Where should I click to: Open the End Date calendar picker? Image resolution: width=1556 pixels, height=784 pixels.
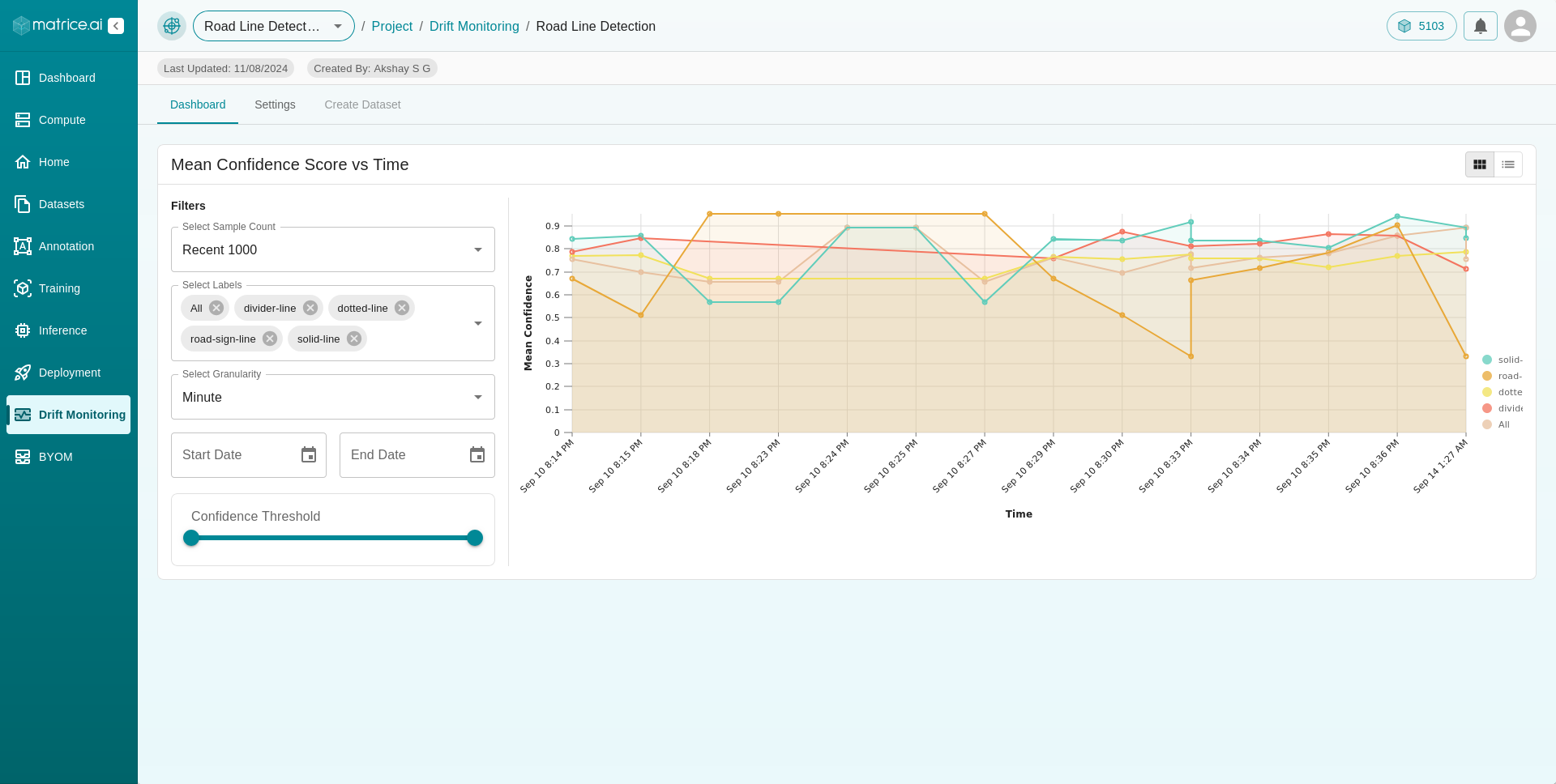[477, 455]
